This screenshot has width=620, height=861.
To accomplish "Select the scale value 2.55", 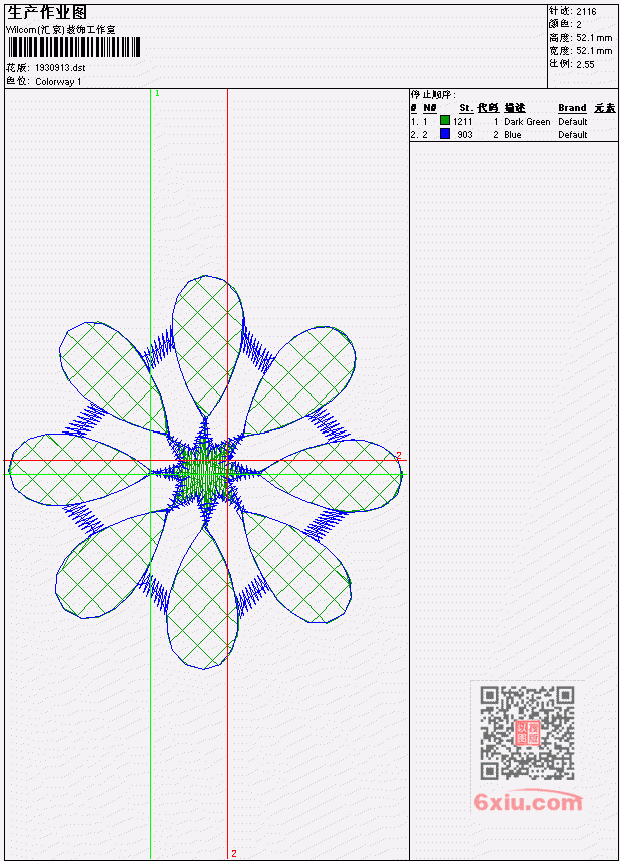I will (585, 64).
